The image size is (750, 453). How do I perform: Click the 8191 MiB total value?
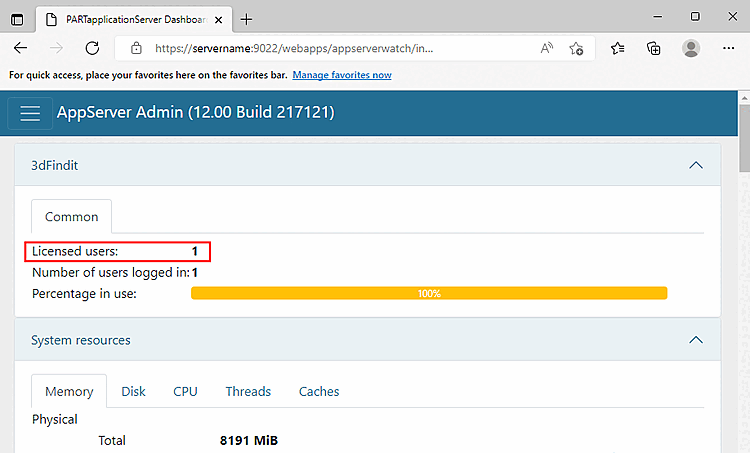coord(249,441)
